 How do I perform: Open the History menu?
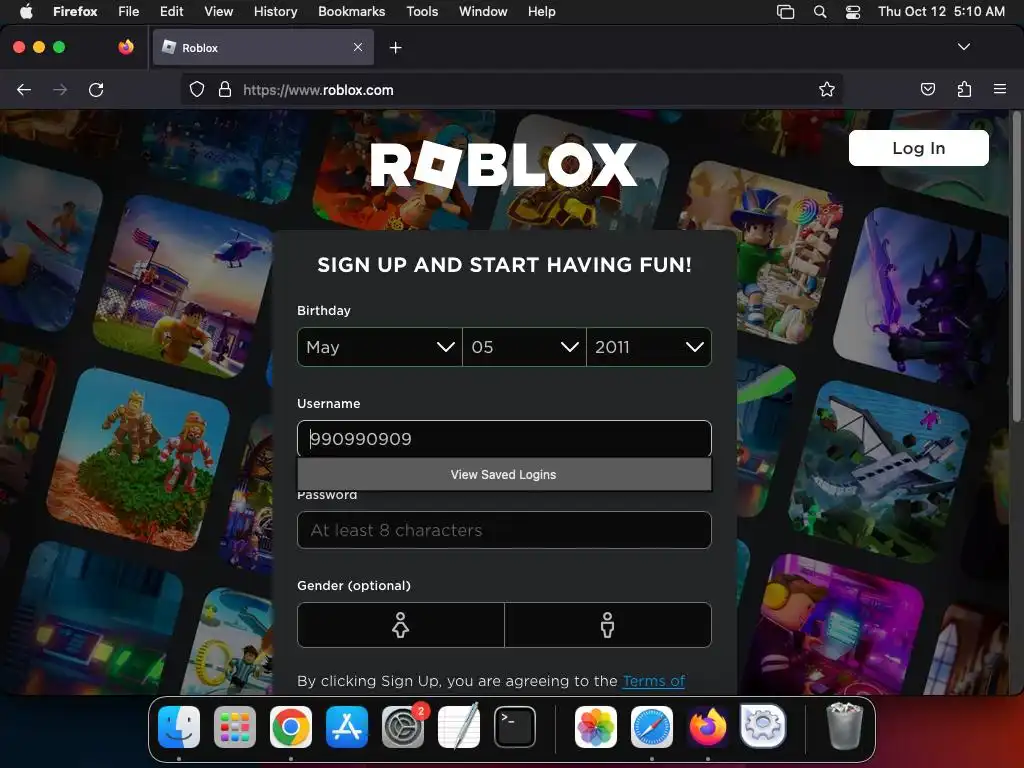point(275,11)
